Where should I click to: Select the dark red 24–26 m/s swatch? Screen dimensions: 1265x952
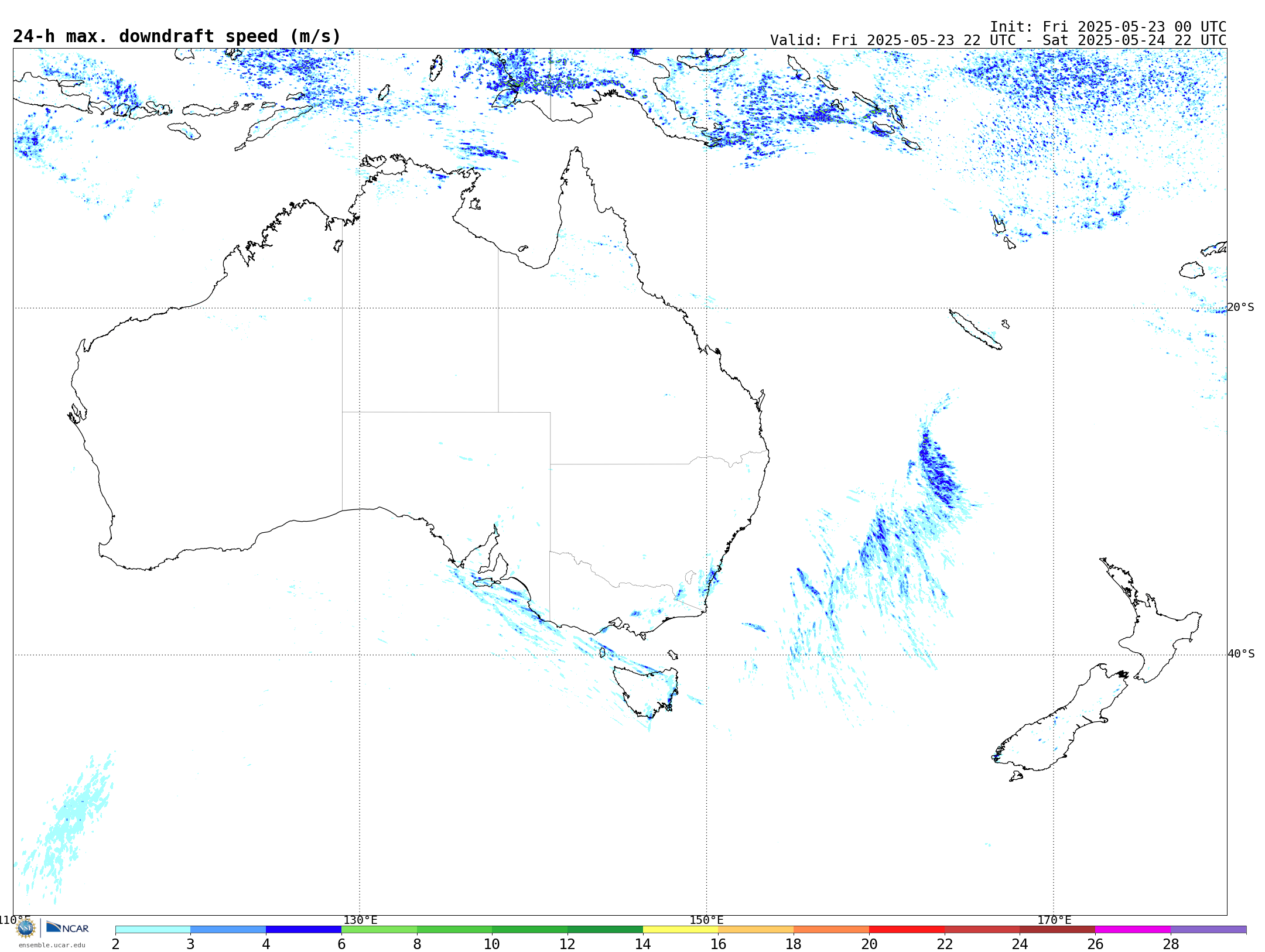click(x=1058, y=930)
